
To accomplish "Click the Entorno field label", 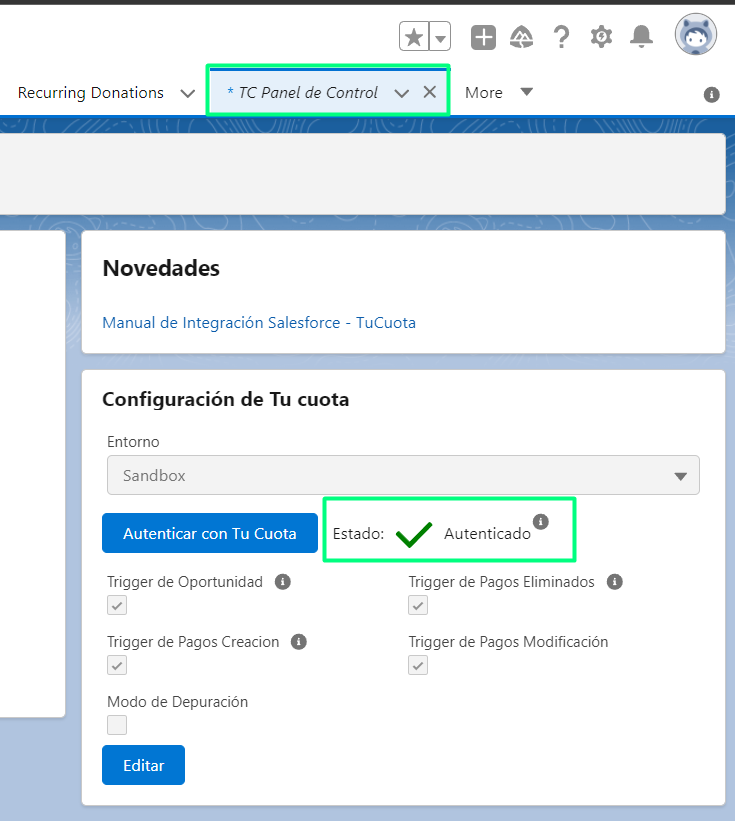I will (x=133, y=442).
